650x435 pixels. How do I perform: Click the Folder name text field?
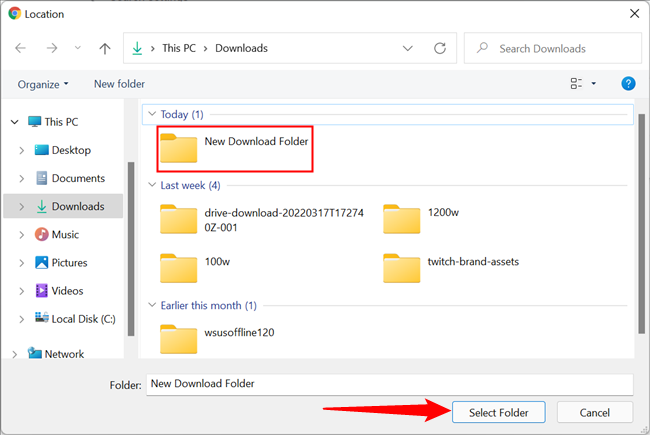tap(390, 384)
